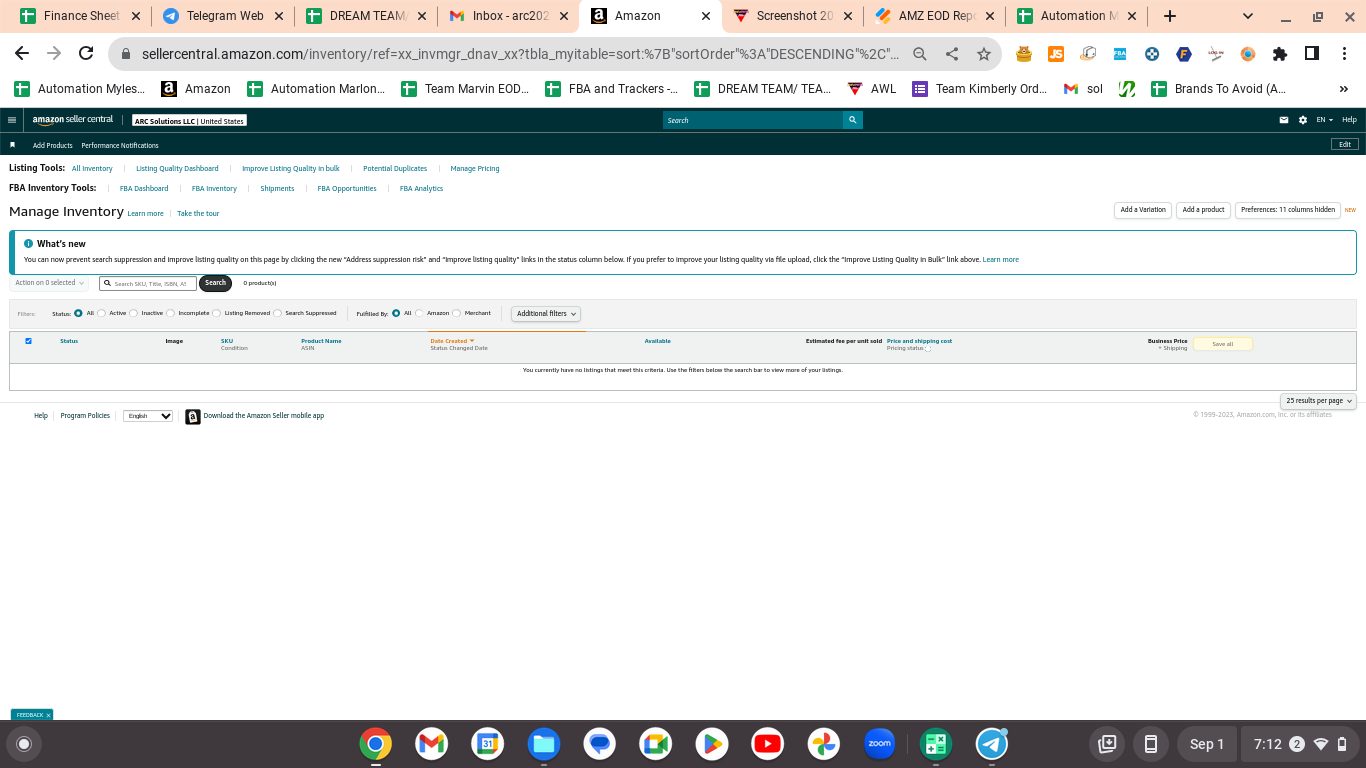The image size is (1366, 768).
Task: Select the Inactive status filter
Action: coord(134,313)
